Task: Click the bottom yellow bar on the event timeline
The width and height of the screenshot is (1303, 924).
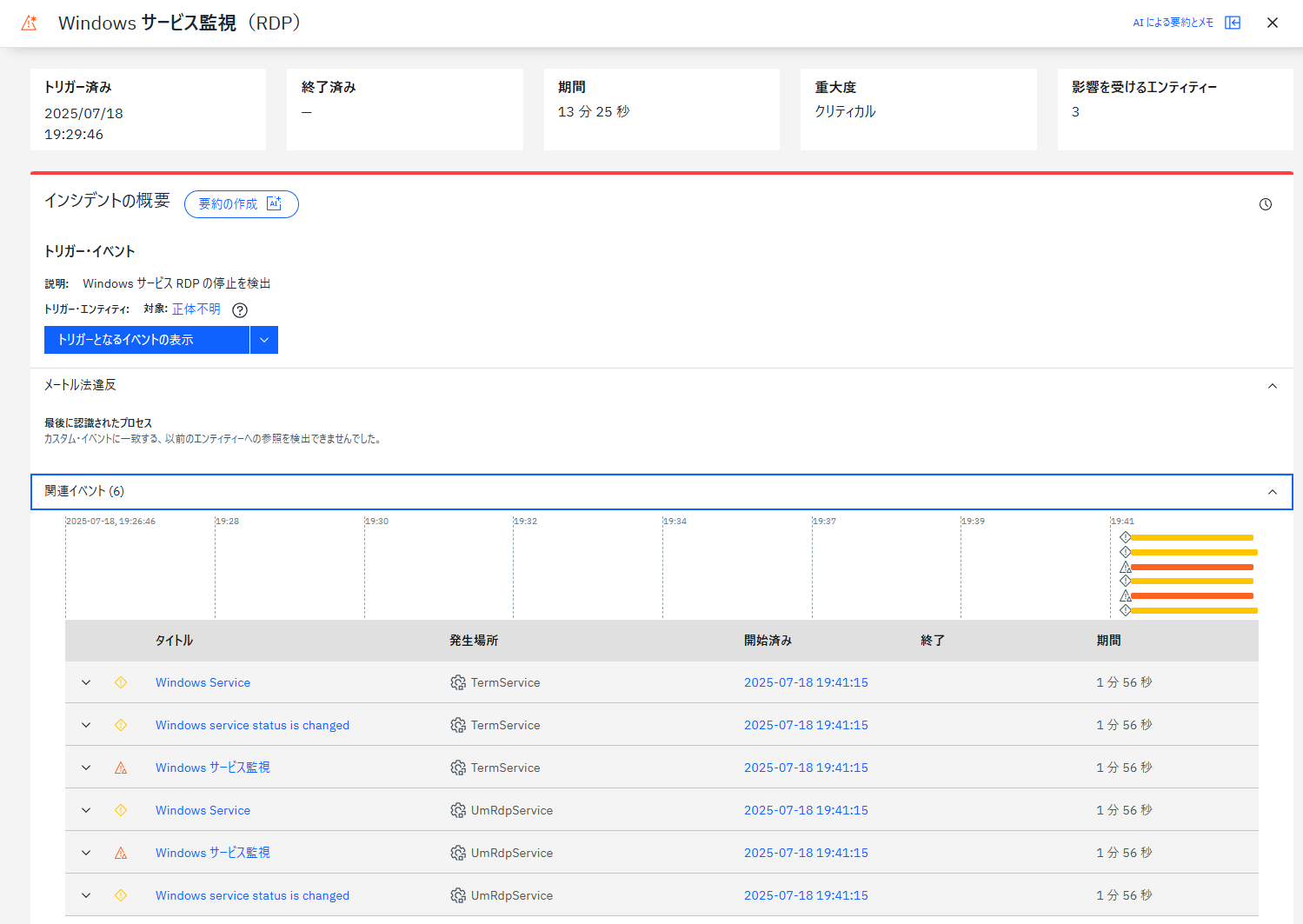Action: click(x=1194, y=610)
